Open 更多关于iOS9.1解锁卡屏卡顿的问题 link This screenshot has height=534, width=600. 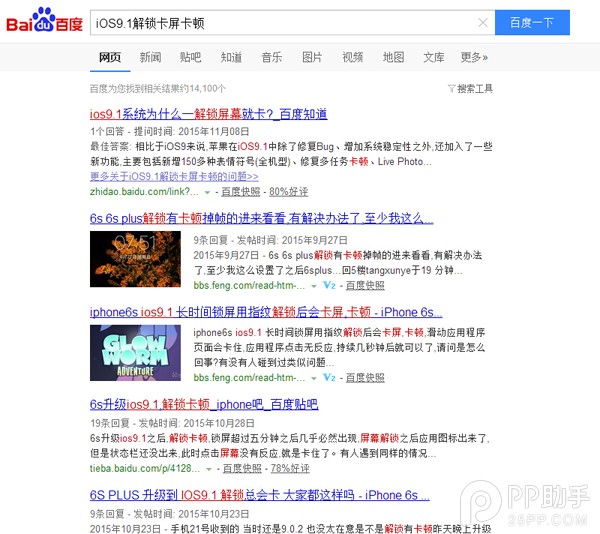pos(174,177)
